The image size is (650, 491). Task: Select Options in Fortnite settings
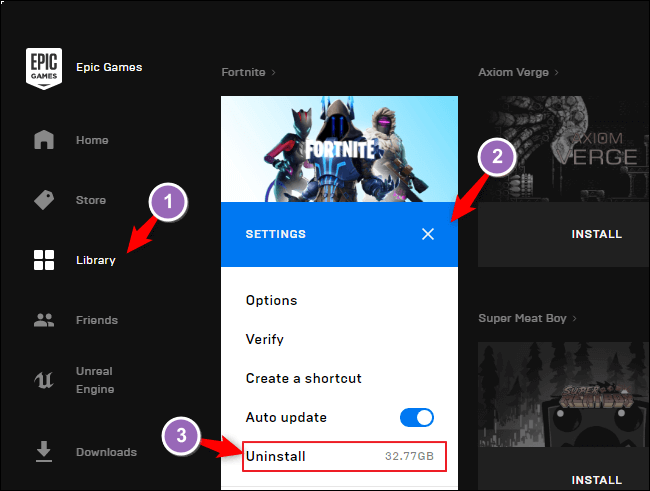271,300
